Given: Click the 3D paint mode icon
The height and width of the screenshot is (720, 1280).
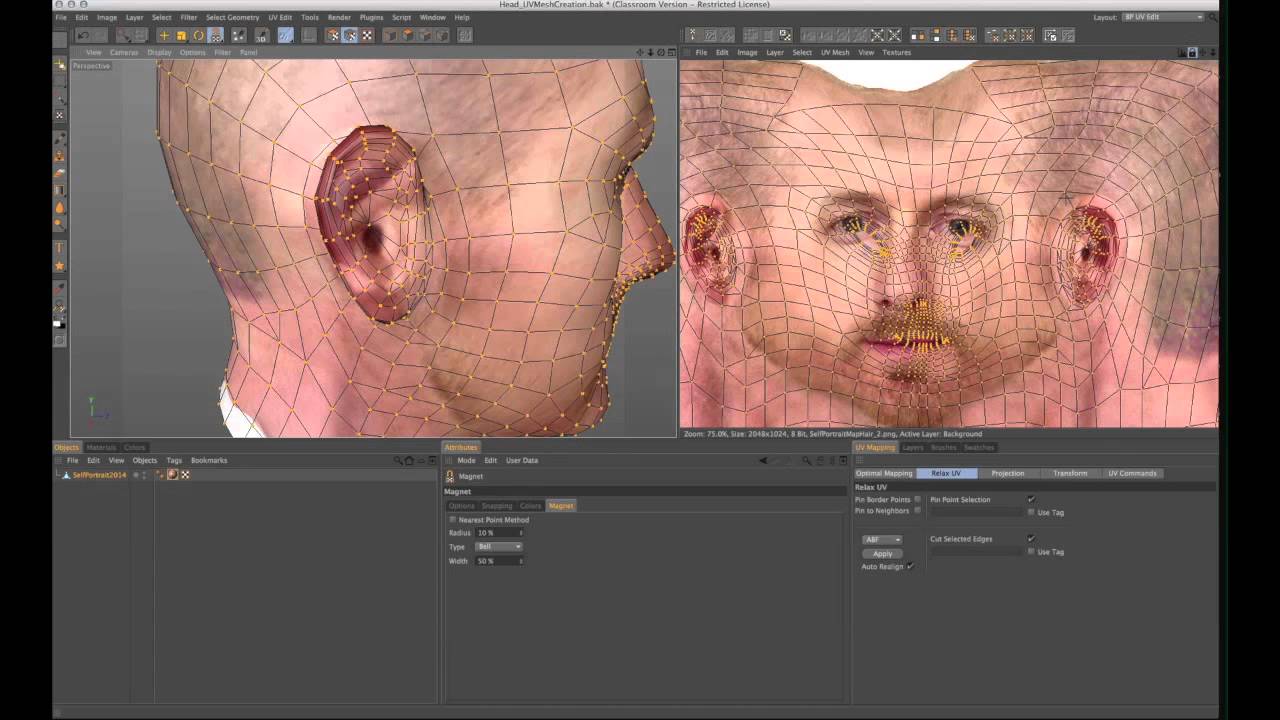Looking at the screenshot, I should [262, 36].
